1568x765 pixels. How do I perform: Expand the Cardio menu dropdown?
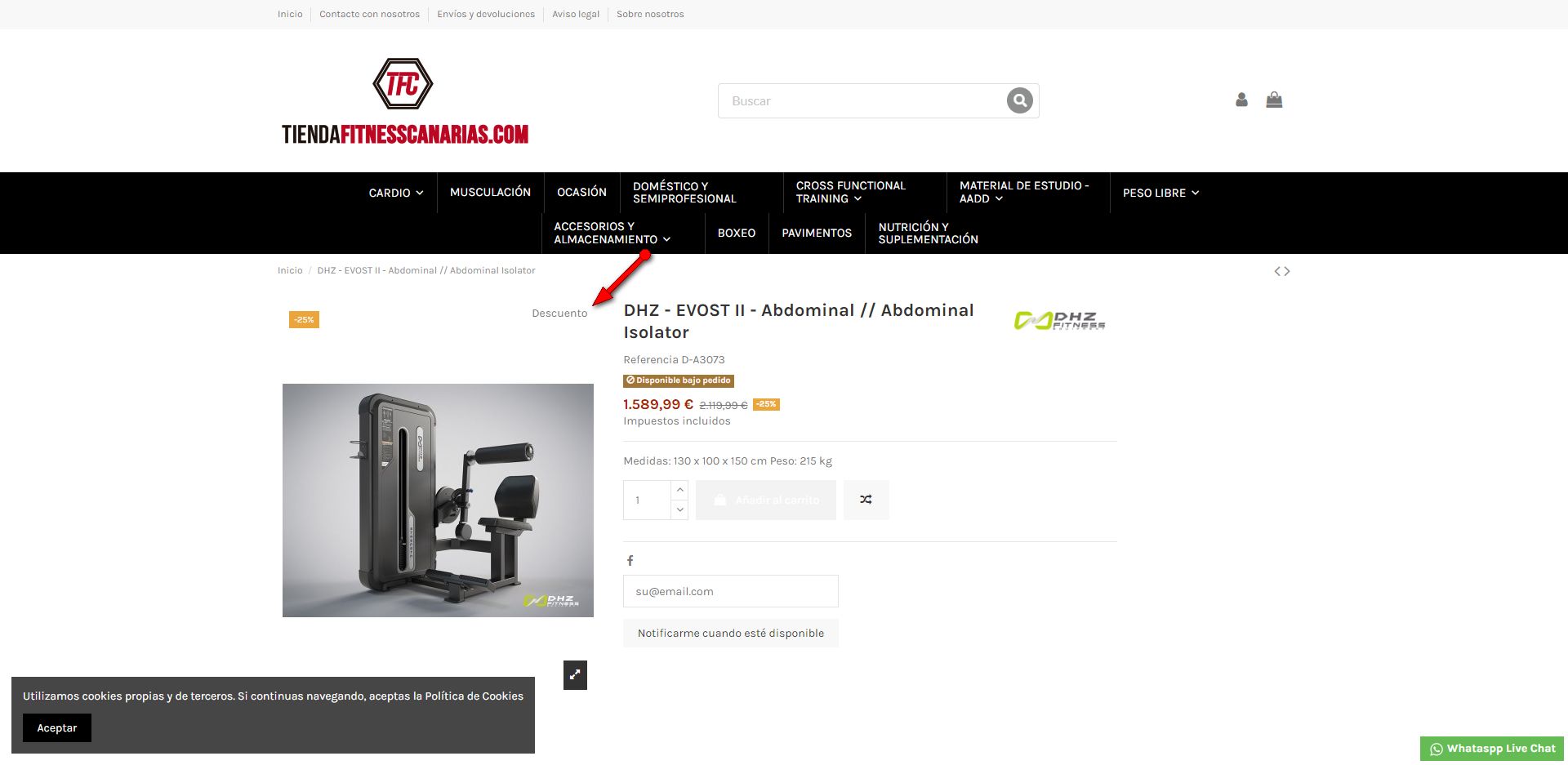[396, 193]
